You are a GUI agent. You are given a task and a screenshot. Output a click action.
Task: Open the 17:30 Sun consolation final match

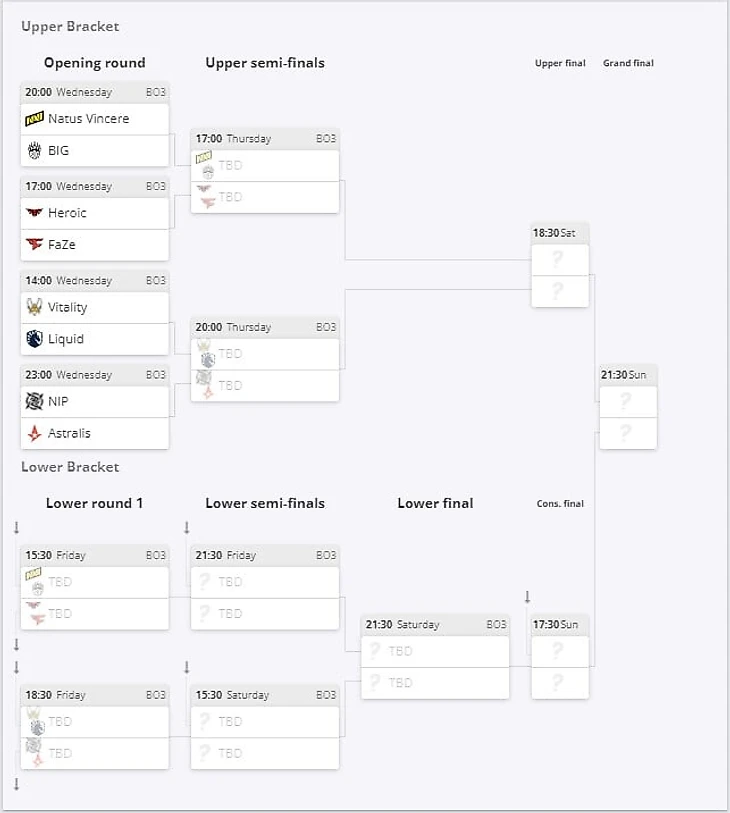[560, 624]
